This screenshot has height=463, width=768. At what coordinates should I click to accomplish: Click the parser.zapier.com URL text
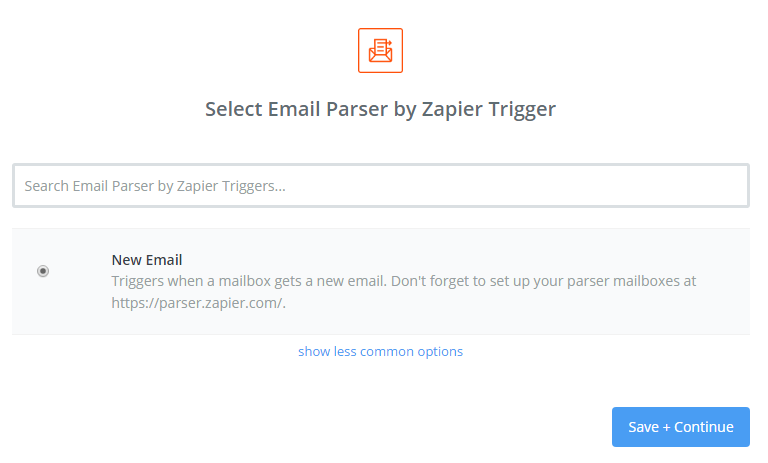coord(198,303)
